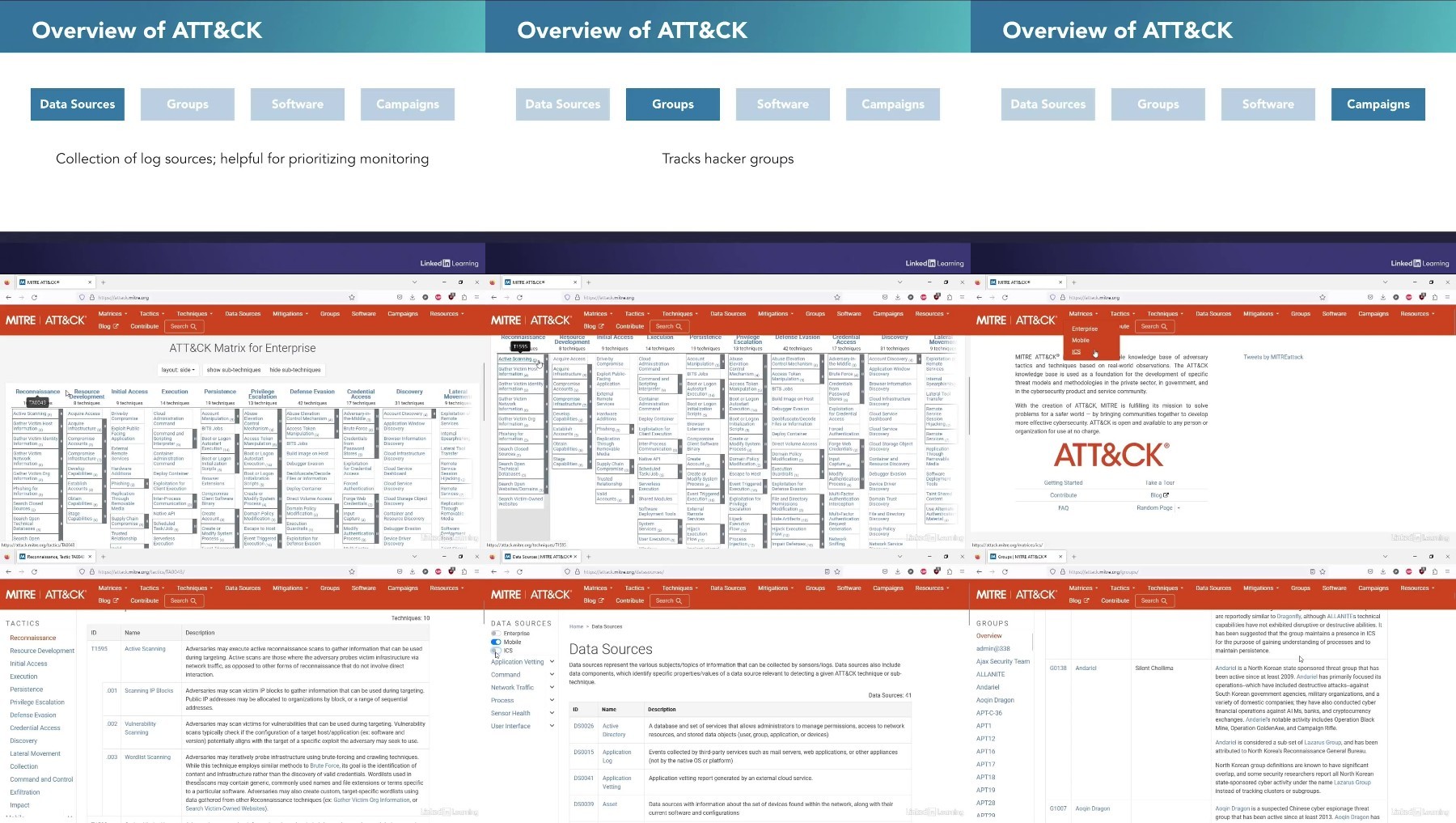
Task: Open Firefox View in the Data Sources window
Action: click(492, 557)
